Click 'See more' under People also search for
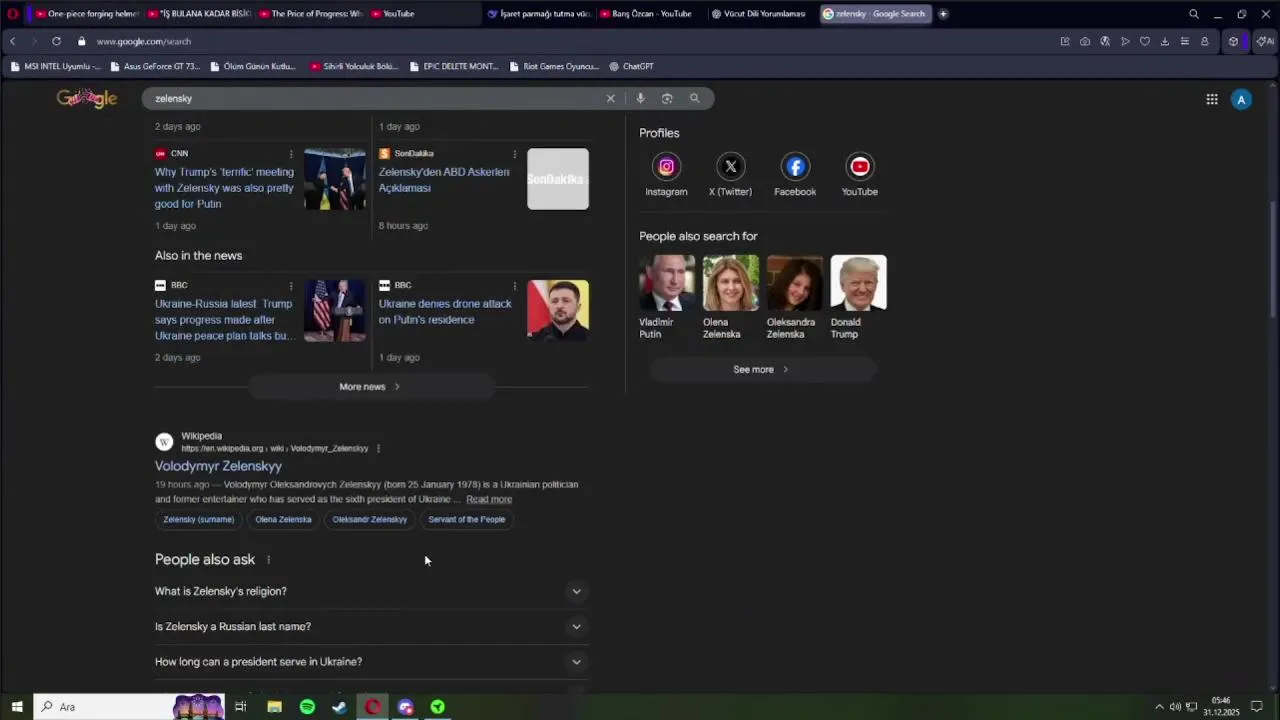The width and height of the screenshot is (1280, 720). pyautogui.click(x=761, y=369)
